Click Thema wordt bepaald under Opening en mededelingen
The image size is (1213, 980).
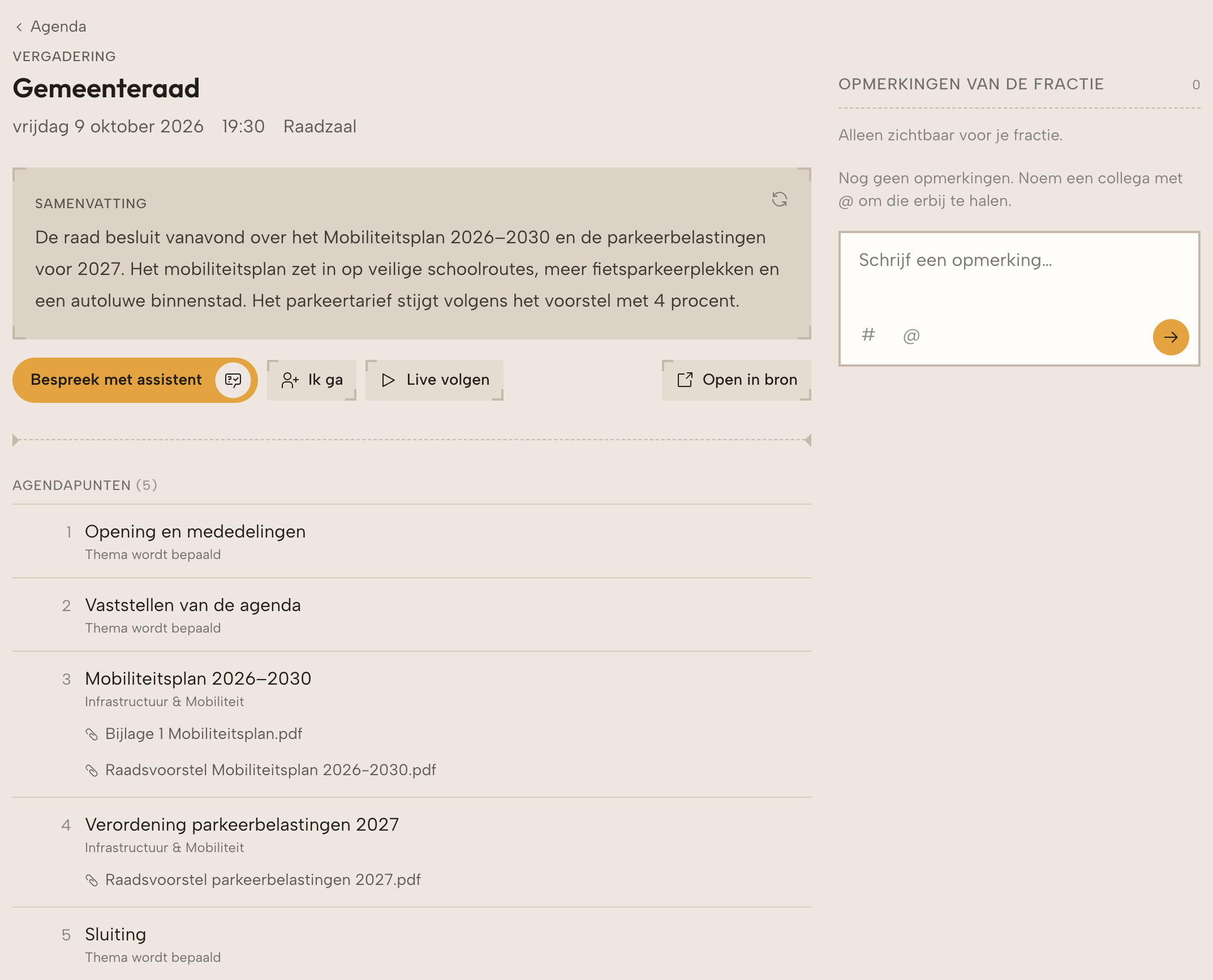click(153, 555)
